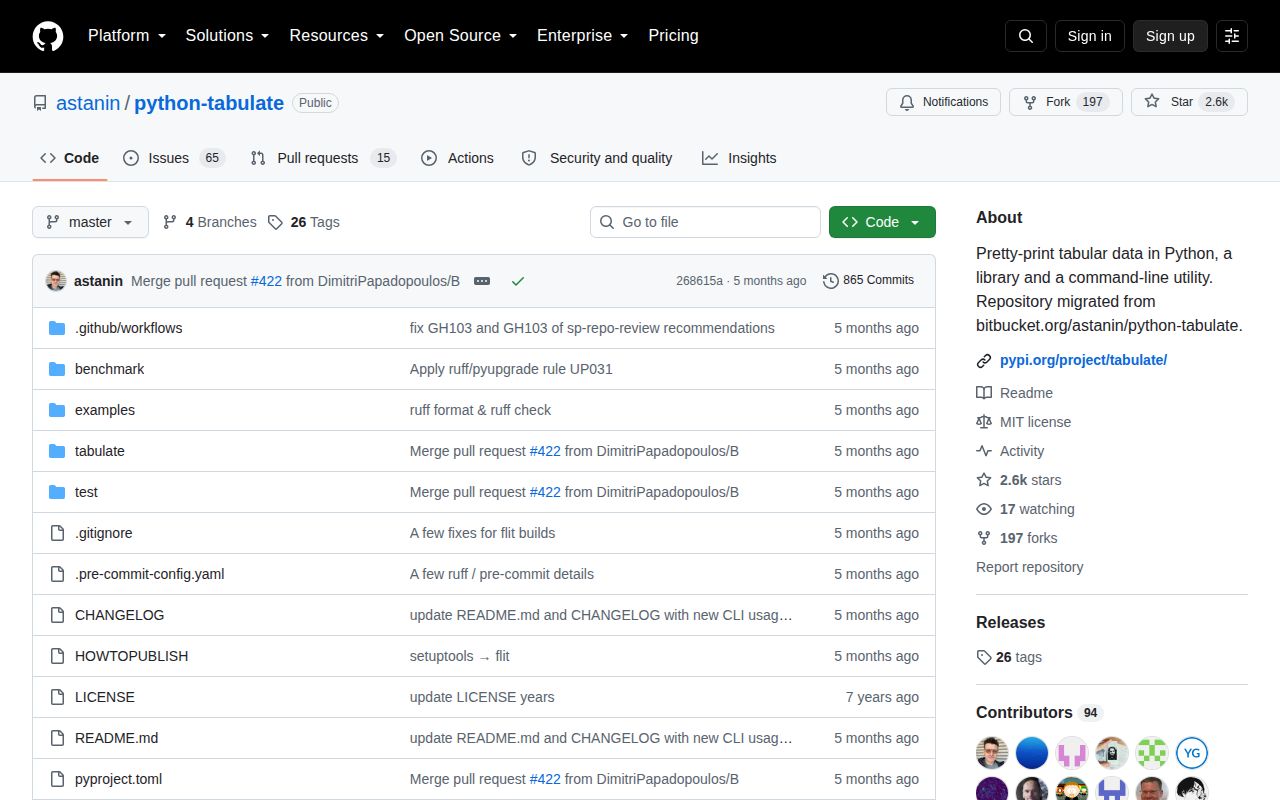Image resolution: width=1280 pixels, height=800 pixels.
Task: View the 26 Tags link
Action: [x=304, y=222]
